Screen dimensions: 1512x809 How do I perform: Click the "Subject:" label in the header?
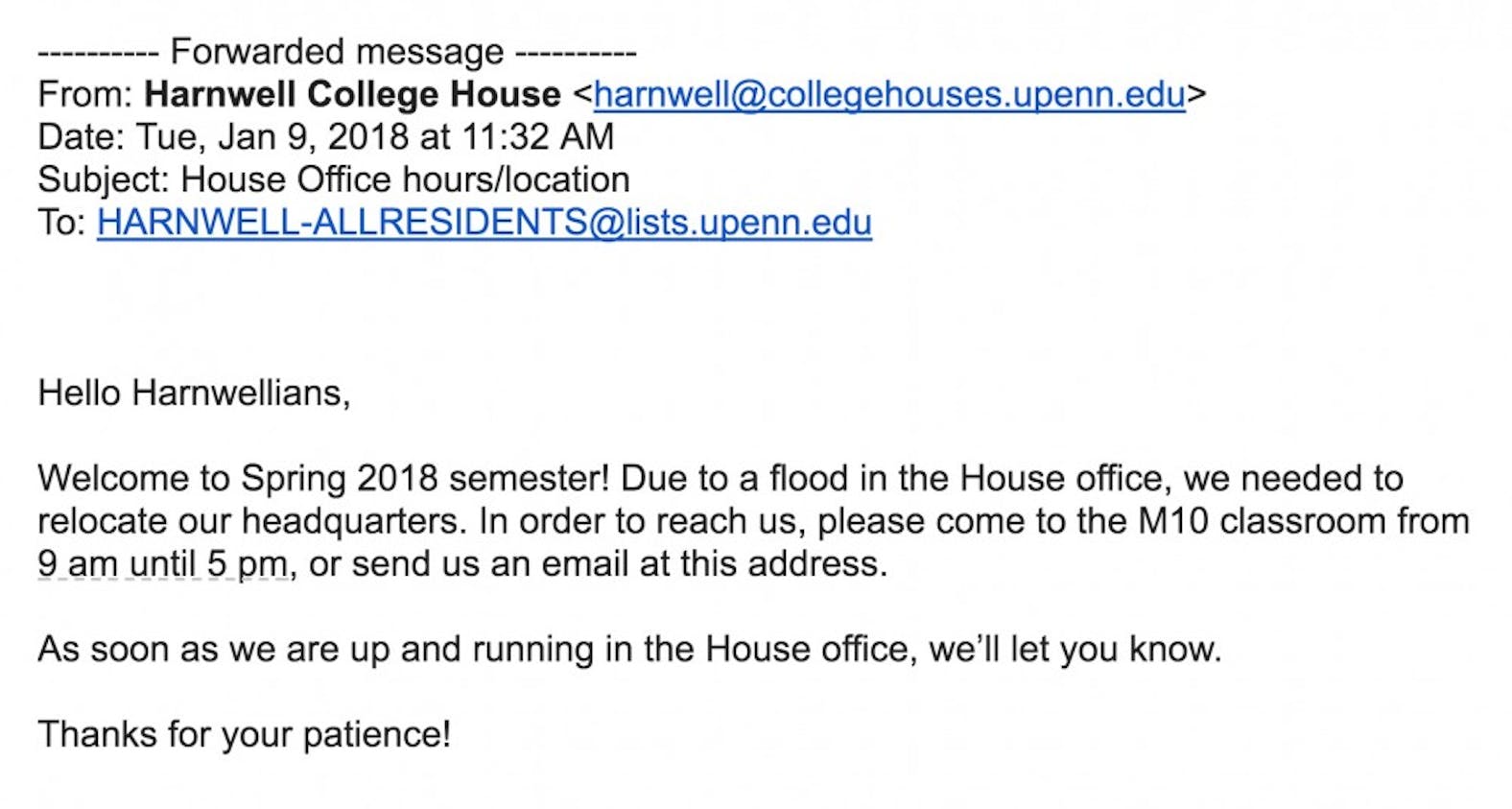tap(104, 179)
